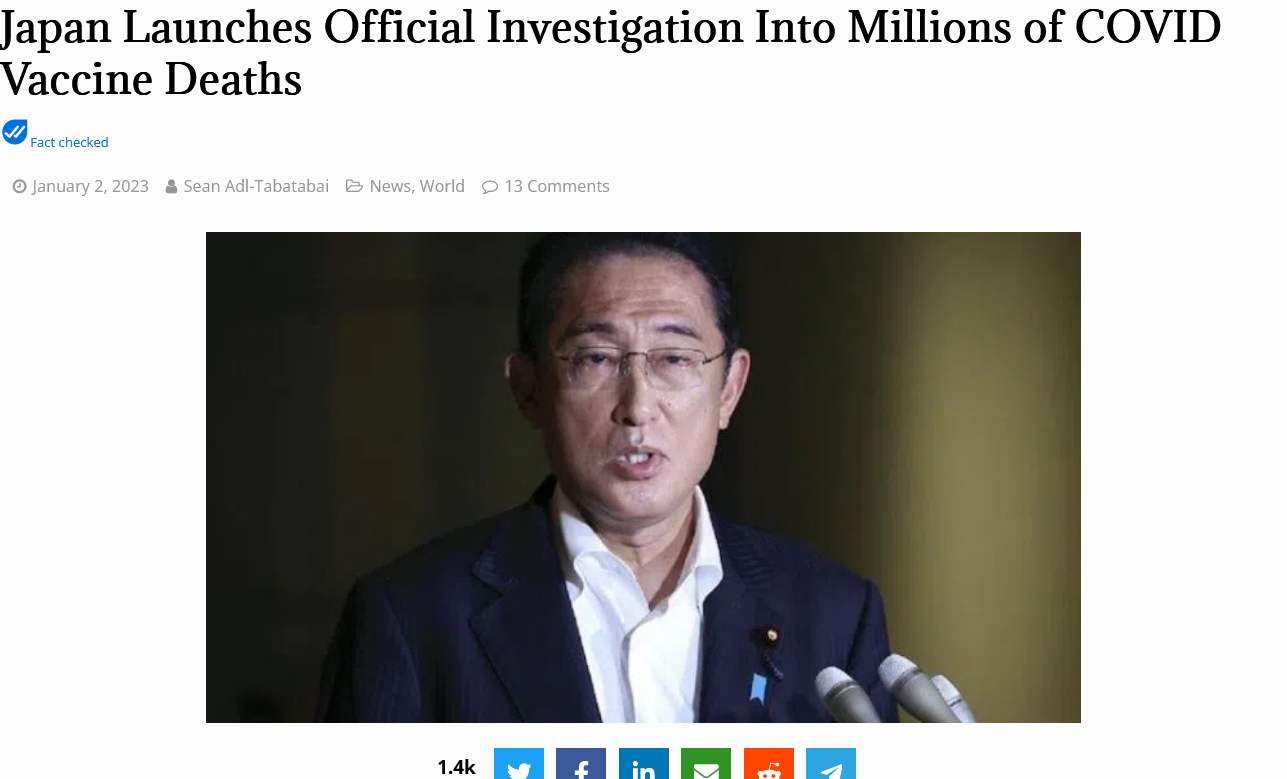Jump to the 13 Comments section
Image resolution: width=1287 pixels, height=779 pixels.
(x=557, y=186)
